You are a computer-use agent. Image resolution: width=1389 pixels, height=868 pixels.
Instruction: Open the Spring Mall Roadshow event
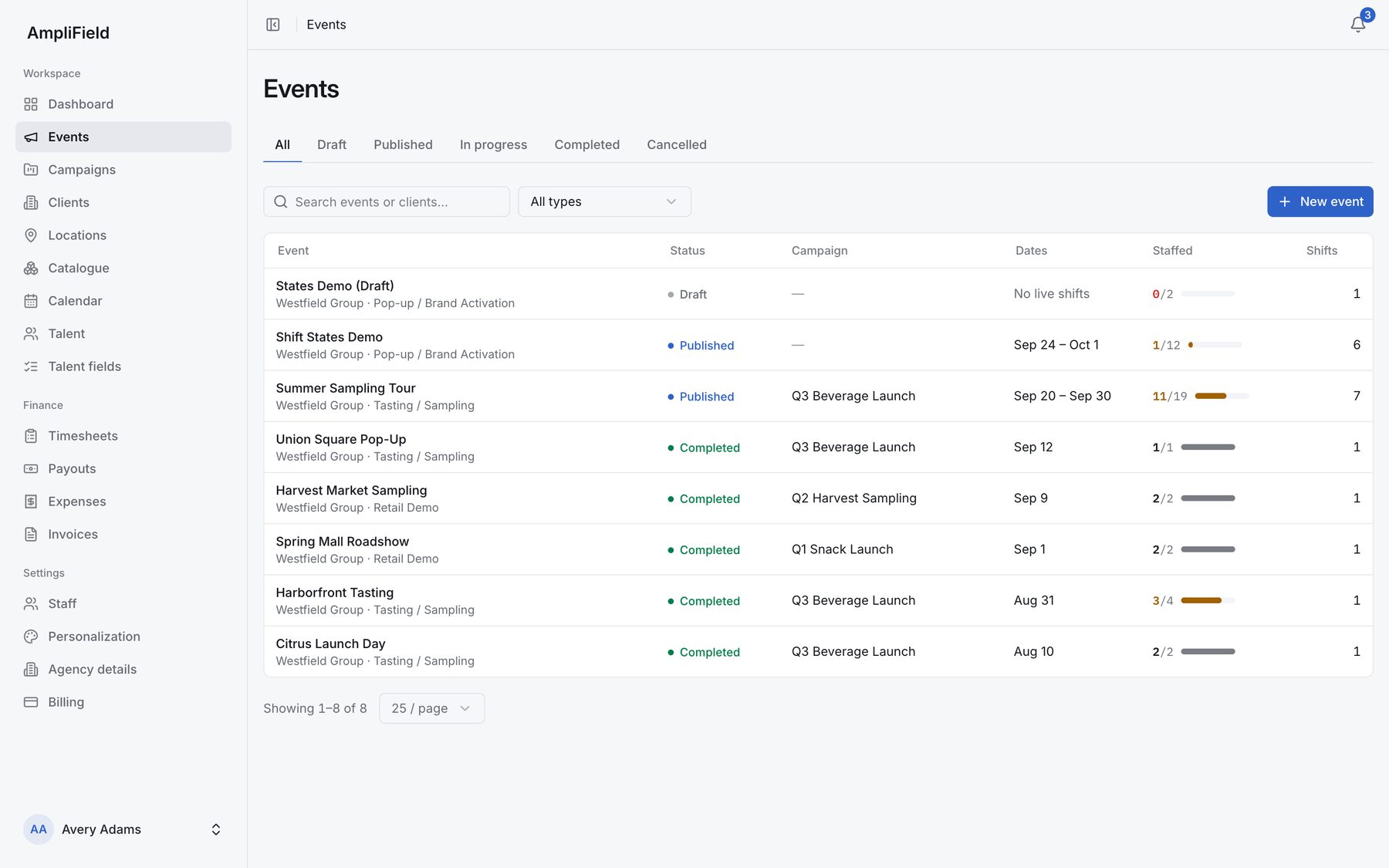pos(343,542)
